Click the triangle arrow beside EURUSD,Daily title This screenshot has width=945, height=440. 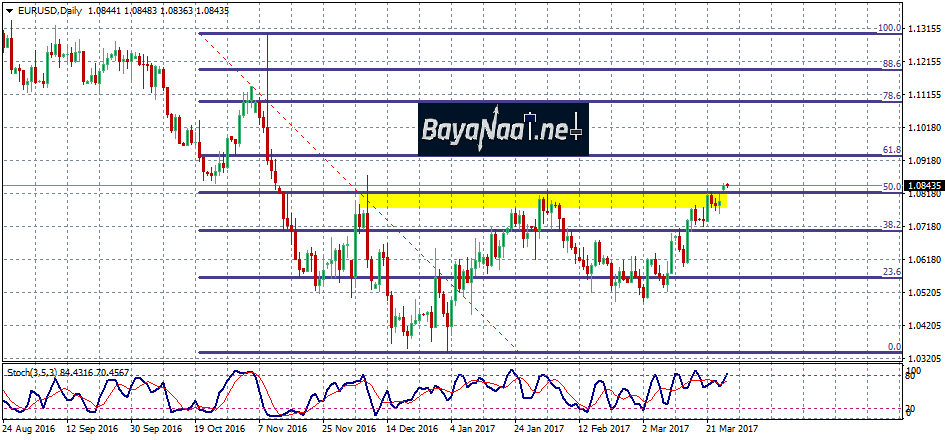pos(8,10)
